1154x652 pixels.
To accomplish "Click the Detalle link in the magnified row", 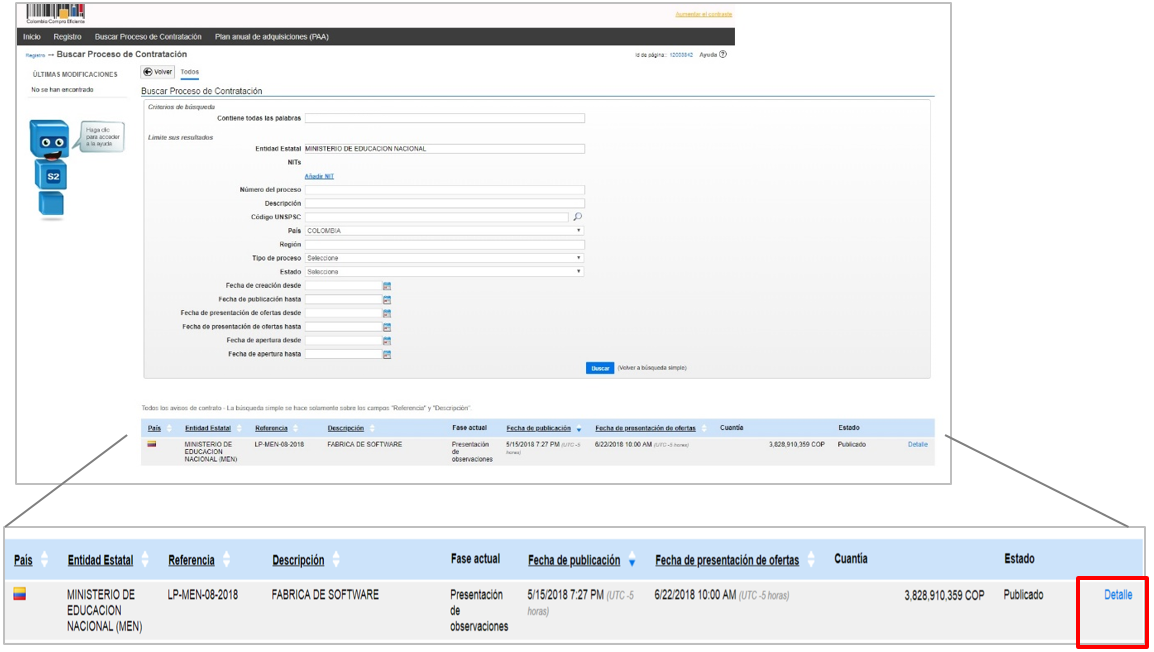I will pos(1118,595).
